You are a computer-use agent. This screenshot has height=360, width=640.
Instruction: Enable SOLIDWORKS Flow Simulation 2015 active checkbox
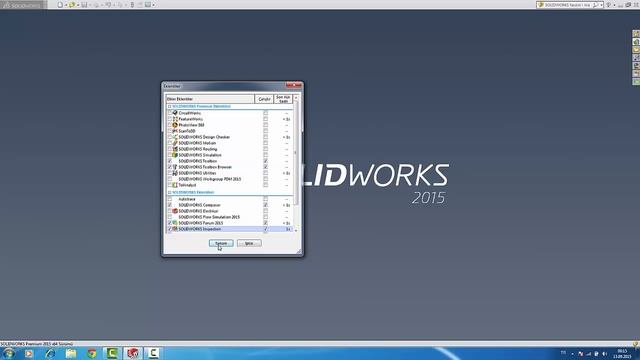point(170,217)
